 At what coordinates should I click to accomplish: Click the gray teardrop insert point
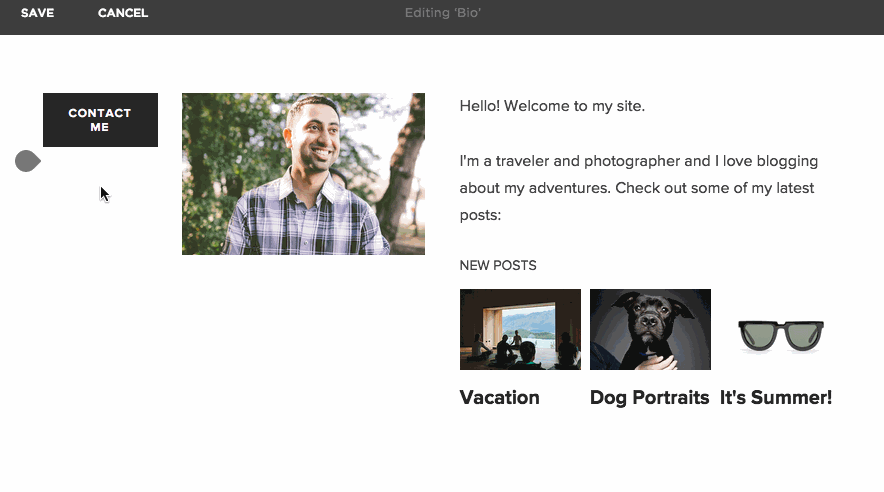point(27,161)
